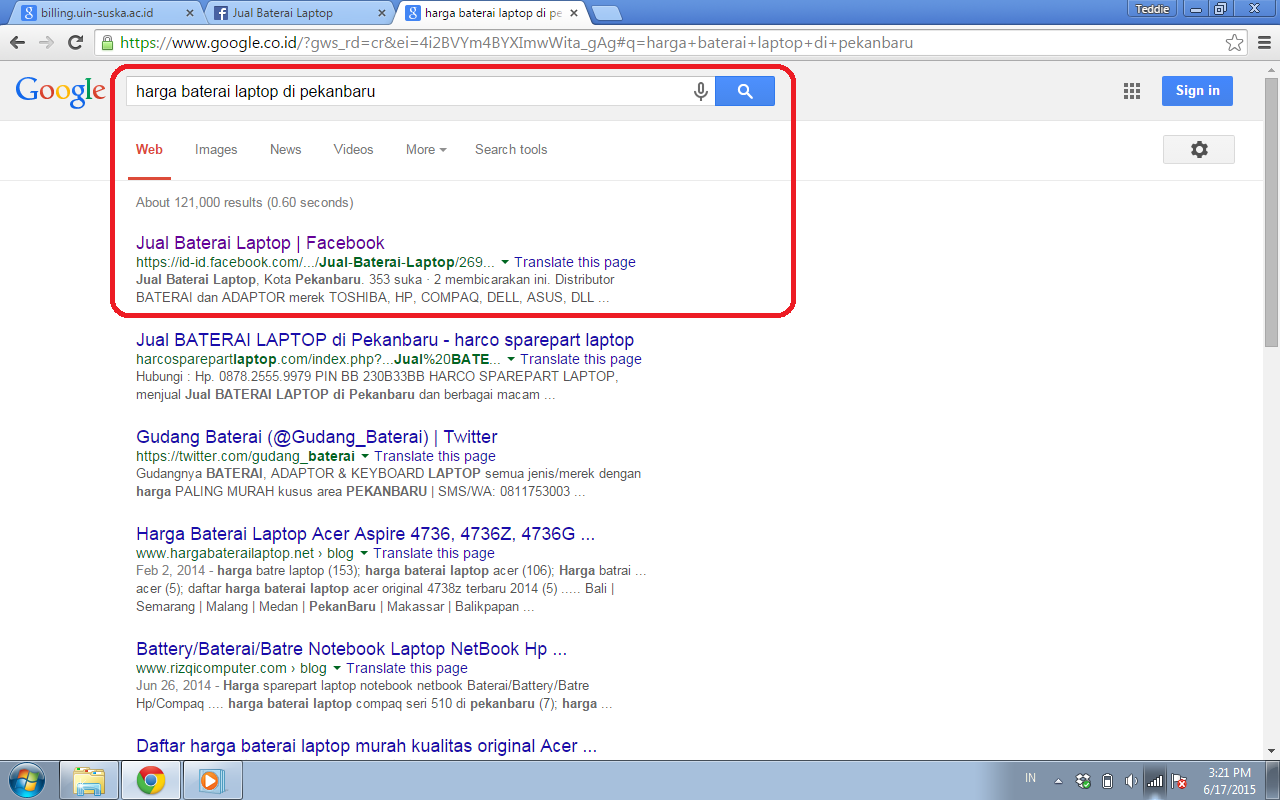Switch to Images results
The height and width of the screenshot is (800, 1280).
tap(216, 149)
